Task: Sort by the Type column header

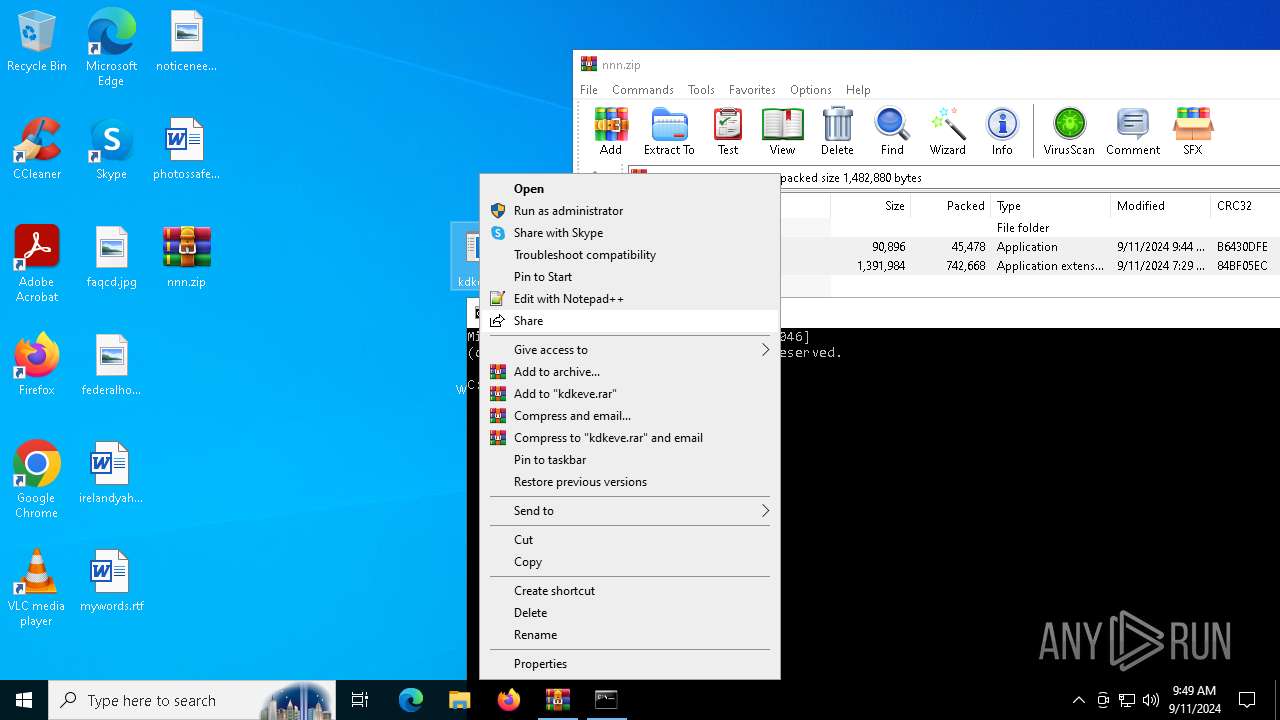Action: pos(1050,206)
